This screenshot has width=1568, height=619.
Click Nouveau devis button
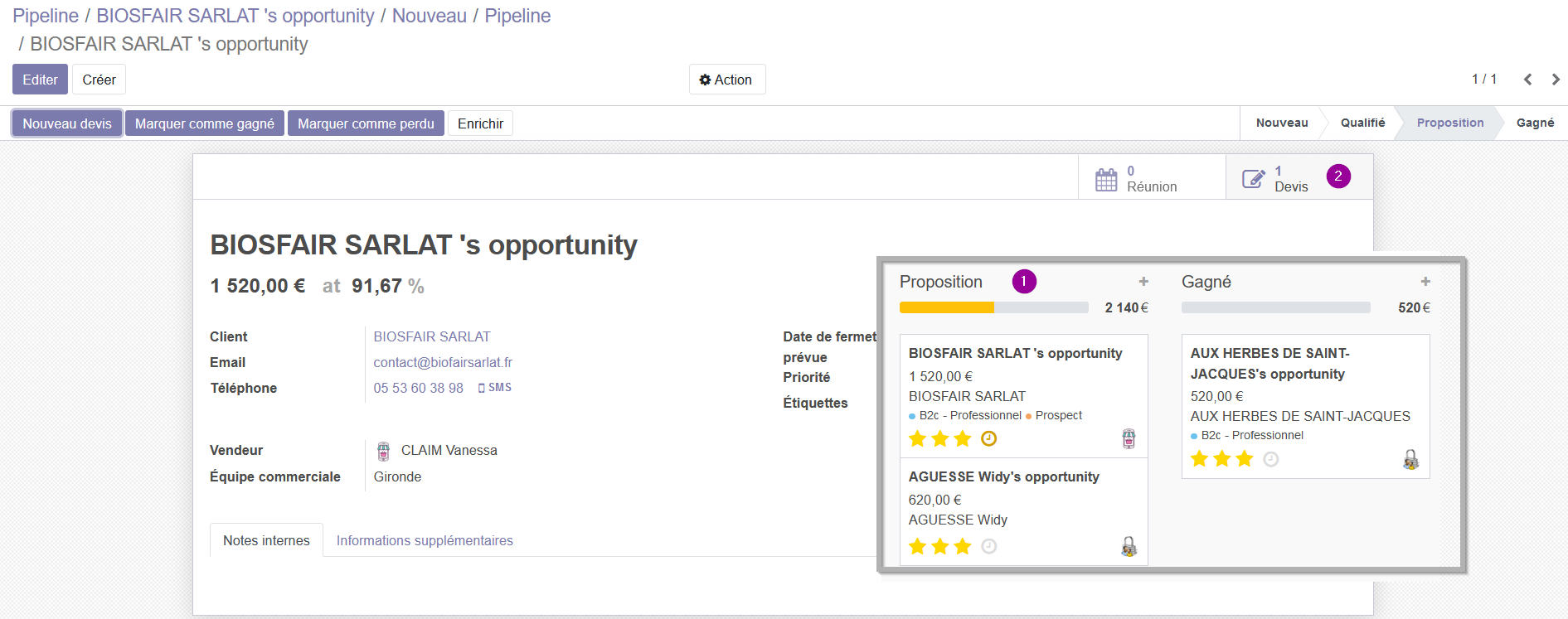(x=67, y=123)
